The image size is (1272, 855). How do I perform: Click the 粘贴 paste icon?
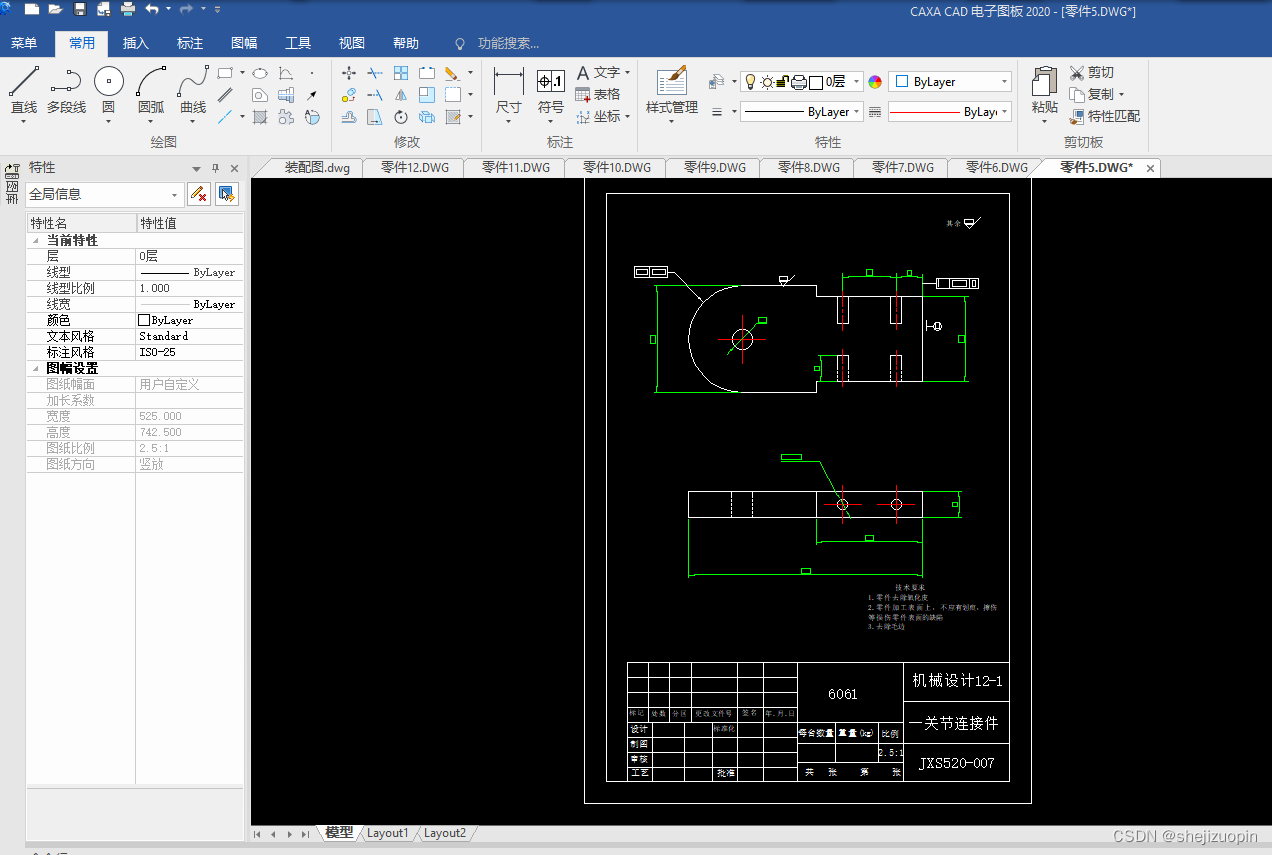point(1044,82)
